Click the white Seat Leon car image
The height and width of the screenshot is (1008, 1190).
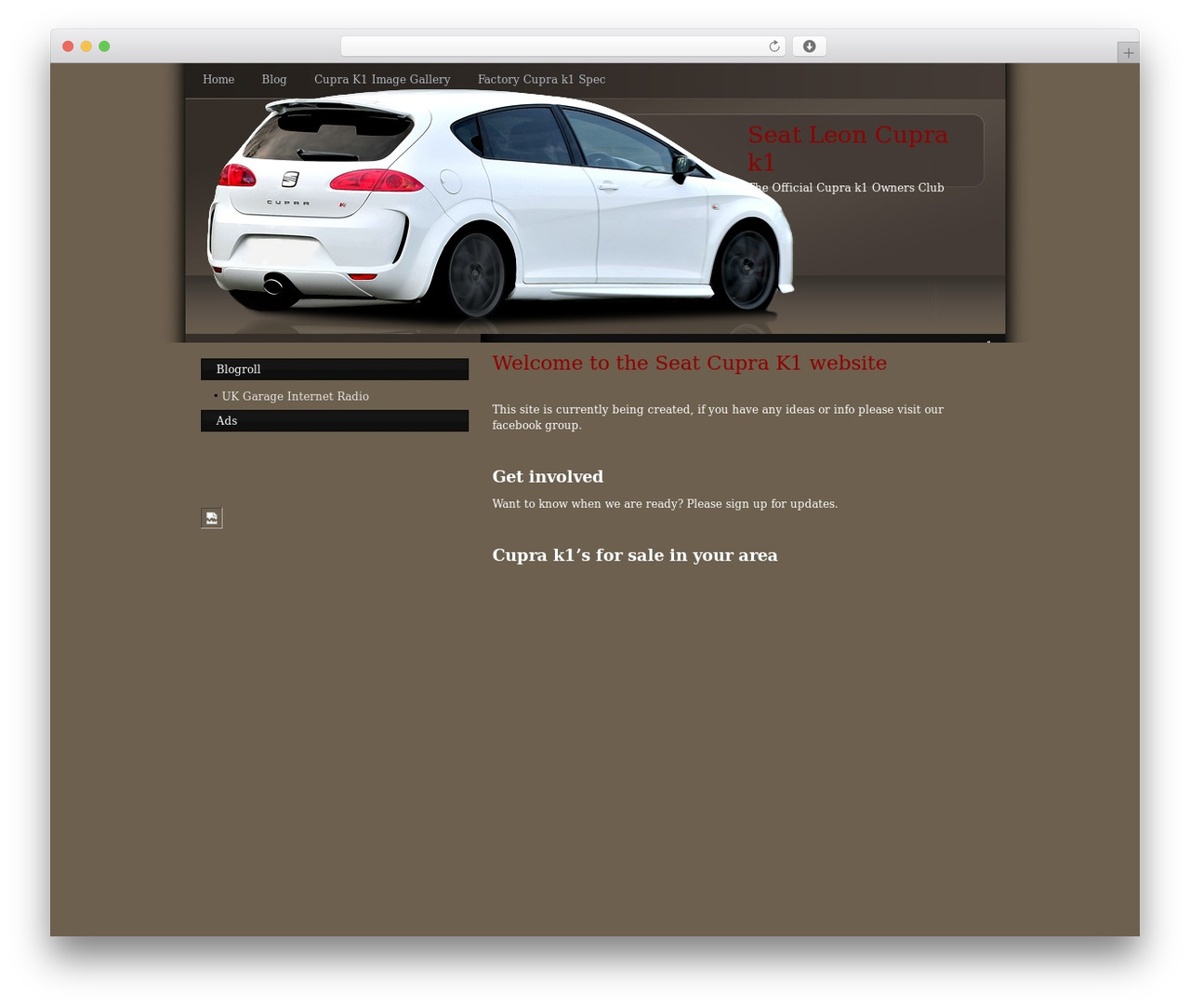tap(500, 206)
